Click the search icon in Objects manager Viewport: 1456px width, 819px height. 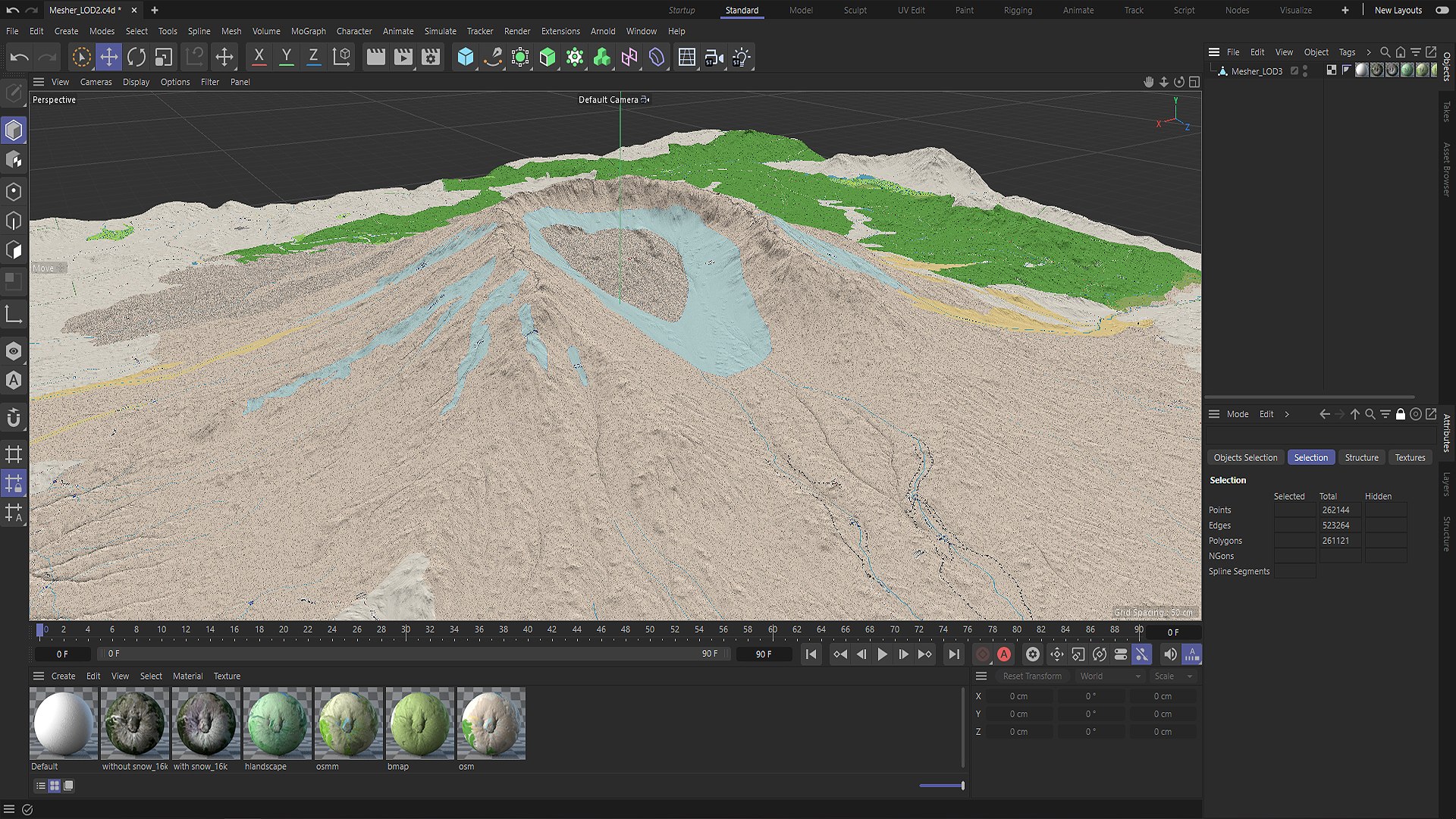1385,52
